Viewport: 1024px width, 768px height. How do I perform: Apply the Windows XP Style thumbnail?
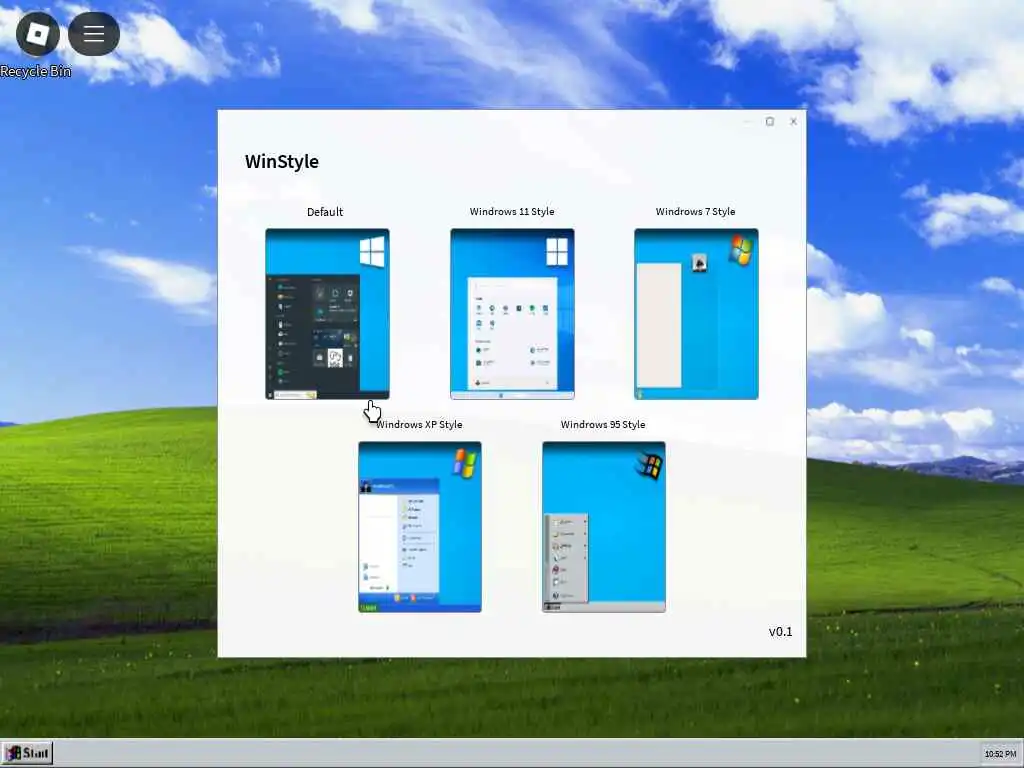[420, 526]
